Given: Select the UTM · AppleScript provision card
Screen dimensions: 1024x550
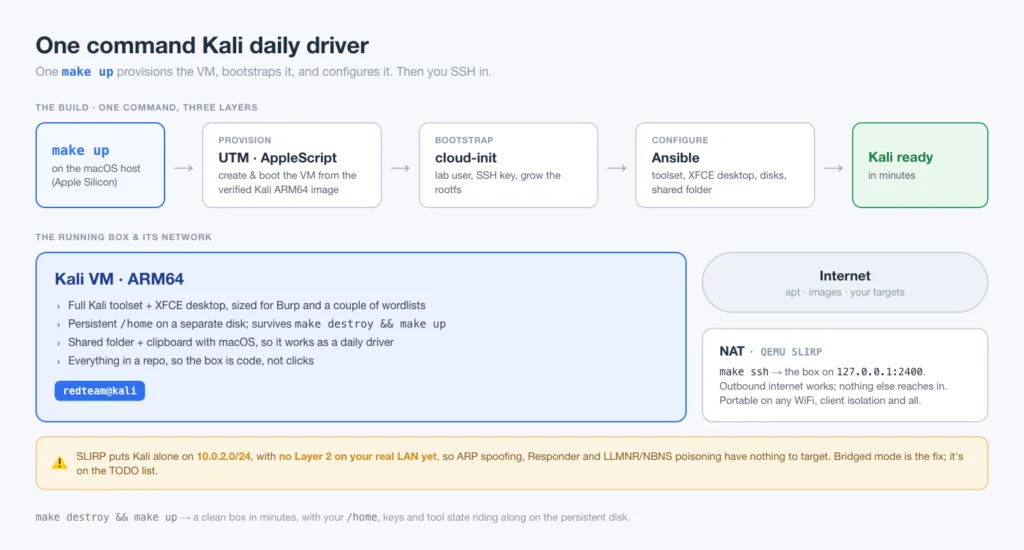Looking at the screenshot, I should click(292, 165).
